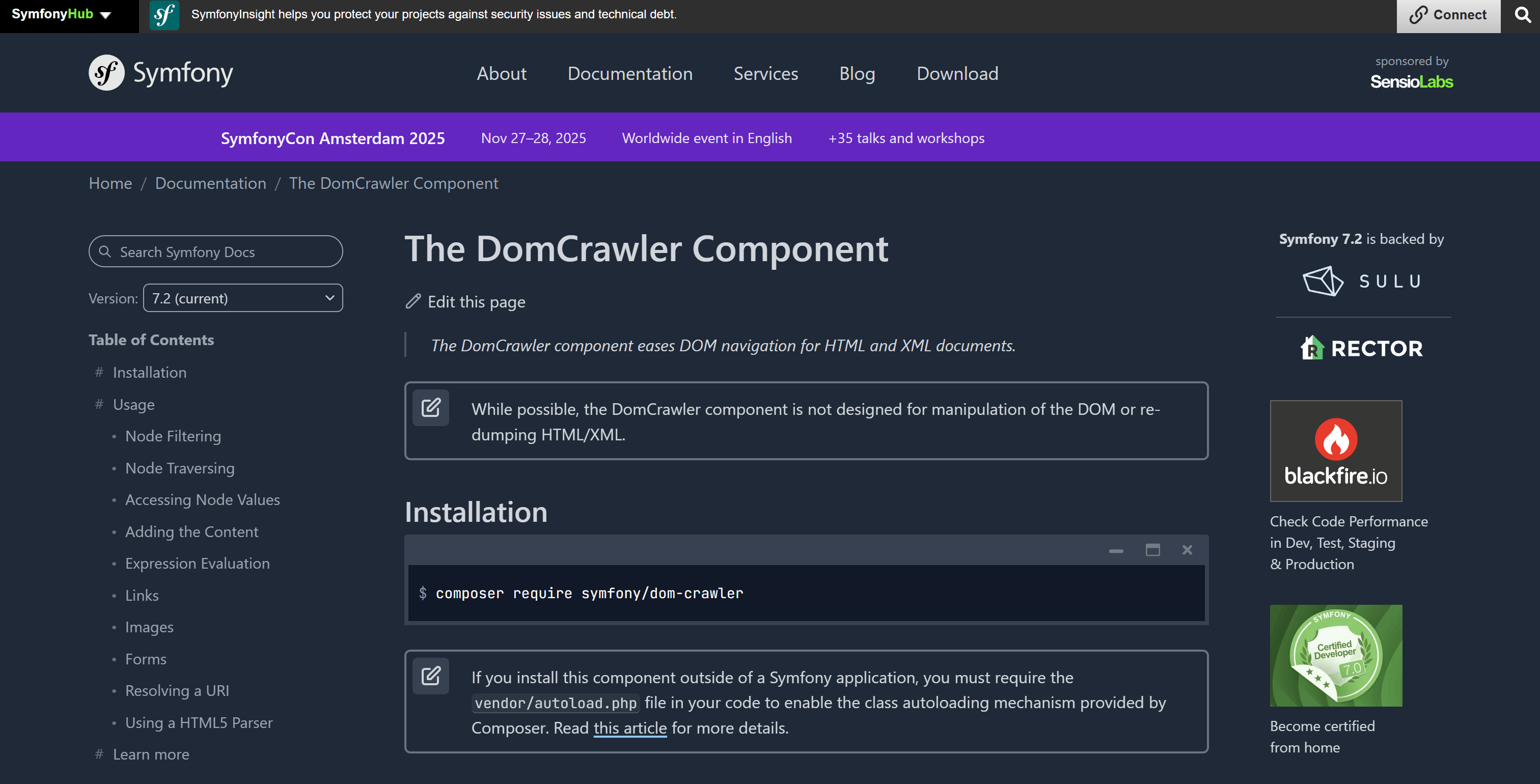
Task: Click the Sulu sponsor logo
Action: 1362,281
